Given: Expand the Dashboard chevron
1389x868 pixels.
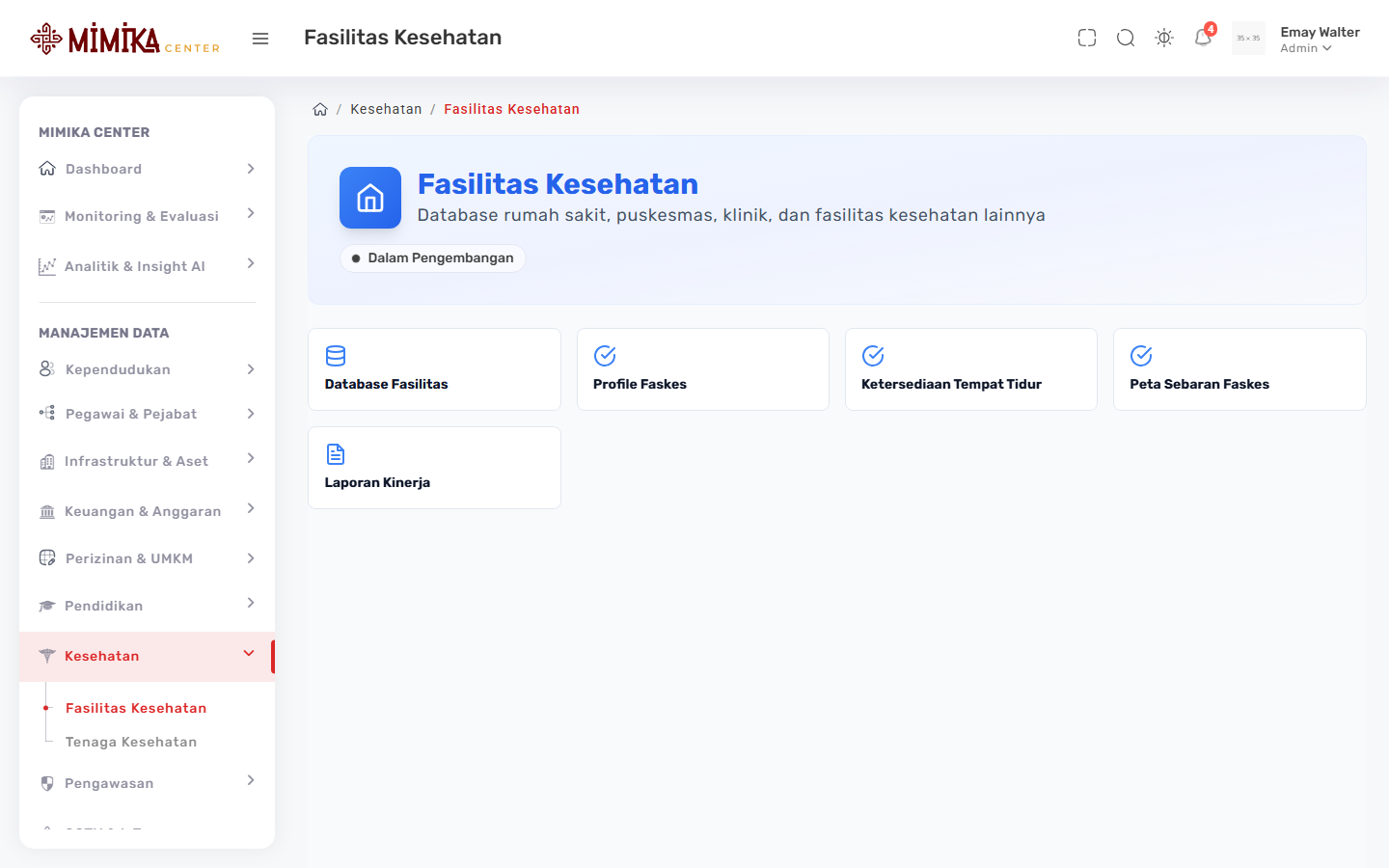Looking at the screenshot, I should [251, 169].
